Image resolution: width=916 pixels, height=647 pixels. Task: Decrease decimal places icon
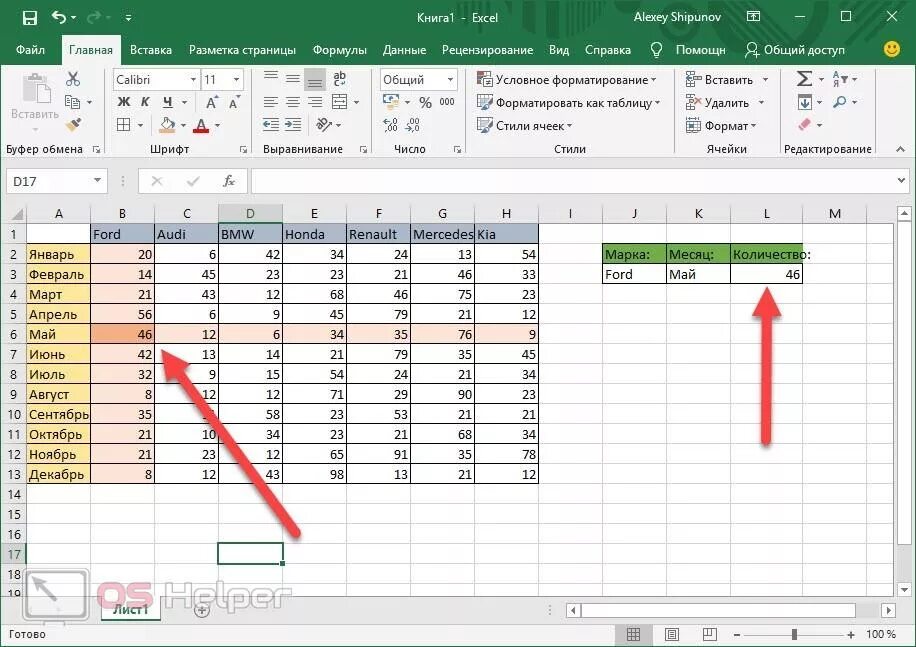pos(412,125)
